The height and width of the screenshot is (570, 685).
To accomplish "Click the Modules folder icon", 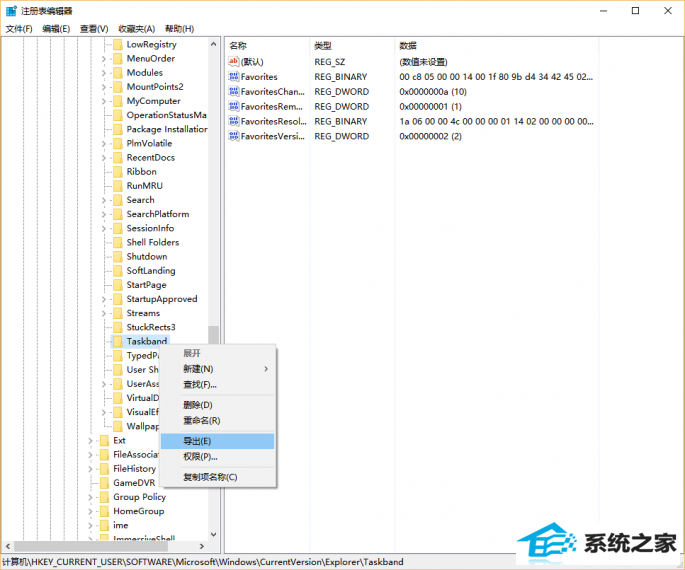I will pyautogui.click(x=118, y=73).
